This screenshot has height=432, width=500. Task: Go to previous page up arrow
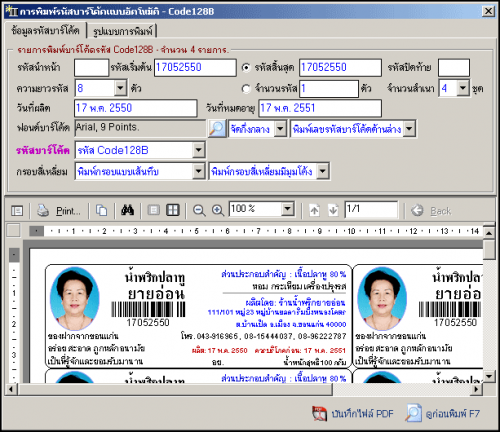(314, 211)
